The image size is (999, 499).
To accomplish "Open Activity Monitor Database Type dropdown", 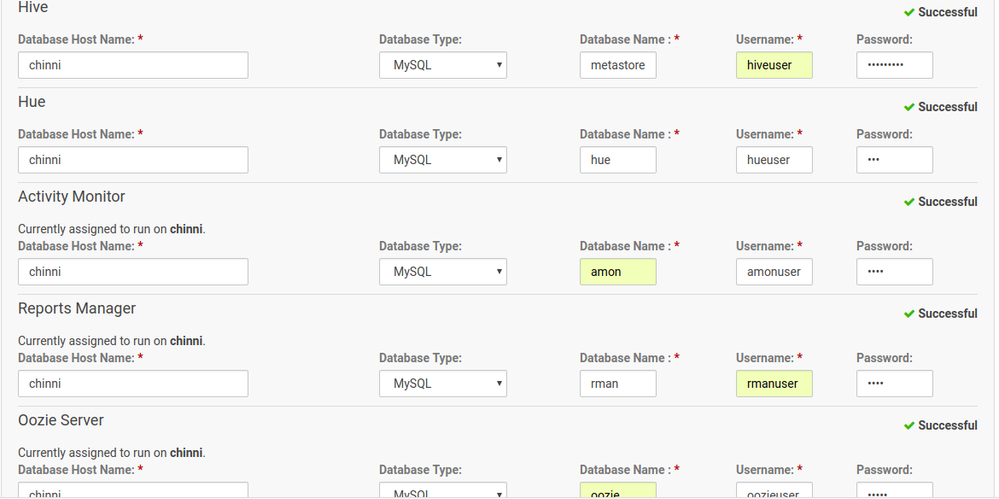I will coord(443,272).
